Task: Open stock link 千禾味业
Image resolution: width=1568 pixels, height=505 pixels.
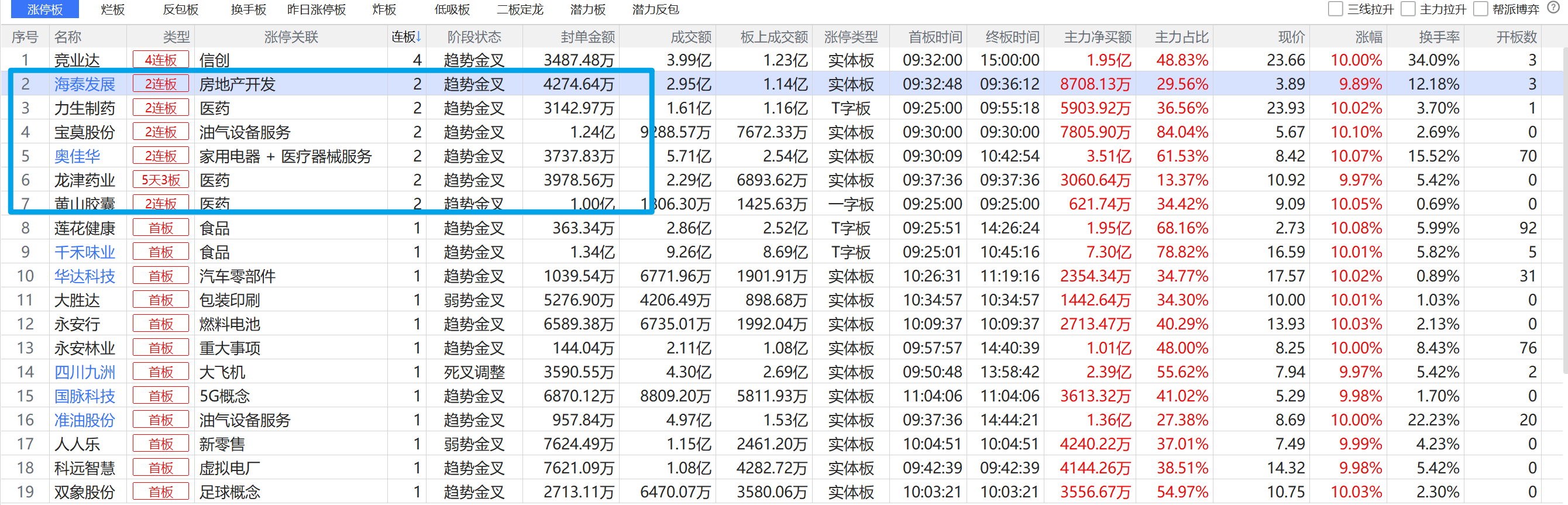Action: click(x=85, y=252)
